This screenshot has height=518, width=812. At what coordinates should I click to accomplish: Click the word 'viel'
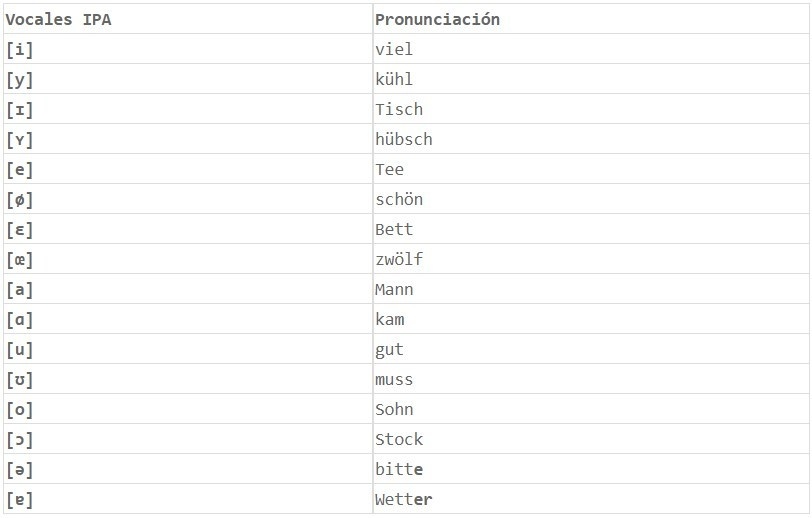(x=394, y=49)
